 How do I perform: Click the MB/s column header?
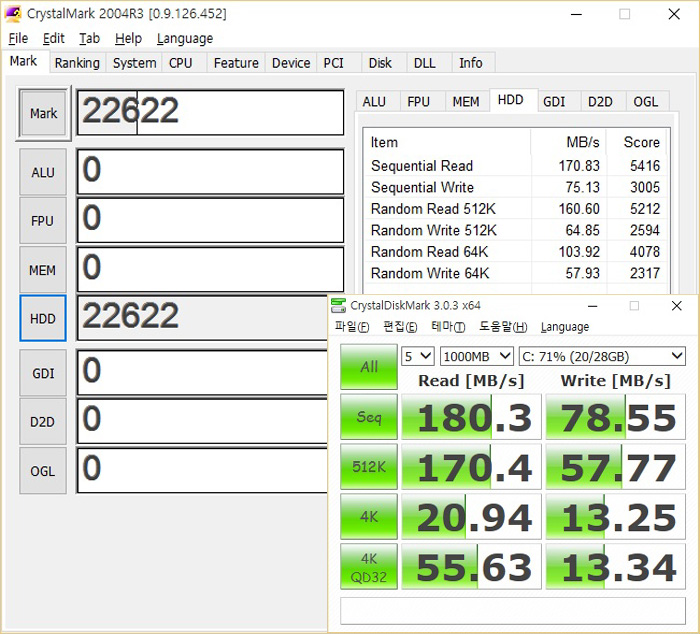click(x=568, y=142)
